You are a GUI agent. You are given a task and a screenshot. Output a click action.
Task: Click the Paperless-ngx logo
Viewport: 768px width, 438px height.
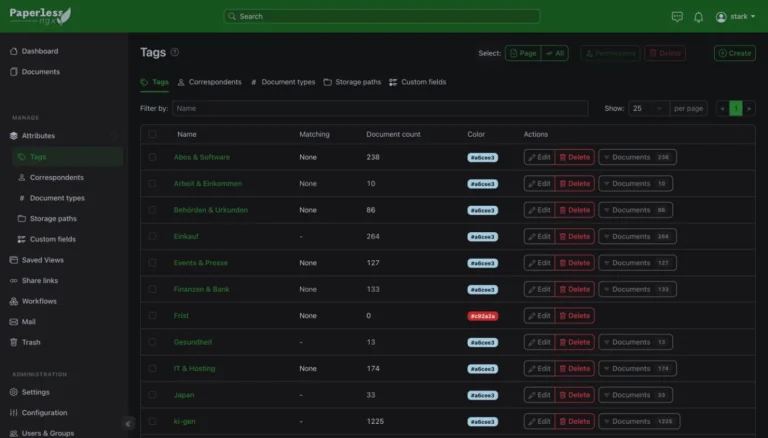point(40,16)
